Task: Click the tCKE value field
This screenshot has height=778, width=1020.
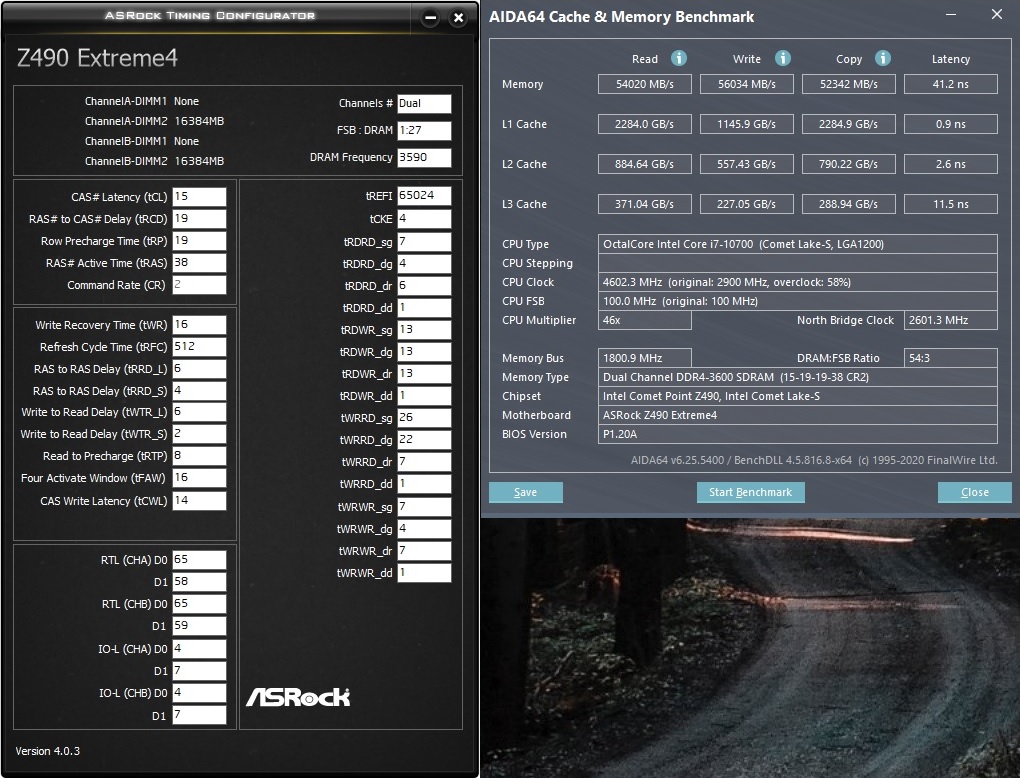Action: [x=424, y=219]
